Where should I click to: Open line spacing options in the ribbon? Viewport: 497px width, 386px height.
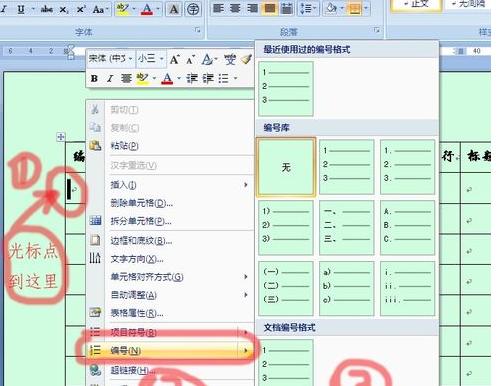[x=308, y=8]
